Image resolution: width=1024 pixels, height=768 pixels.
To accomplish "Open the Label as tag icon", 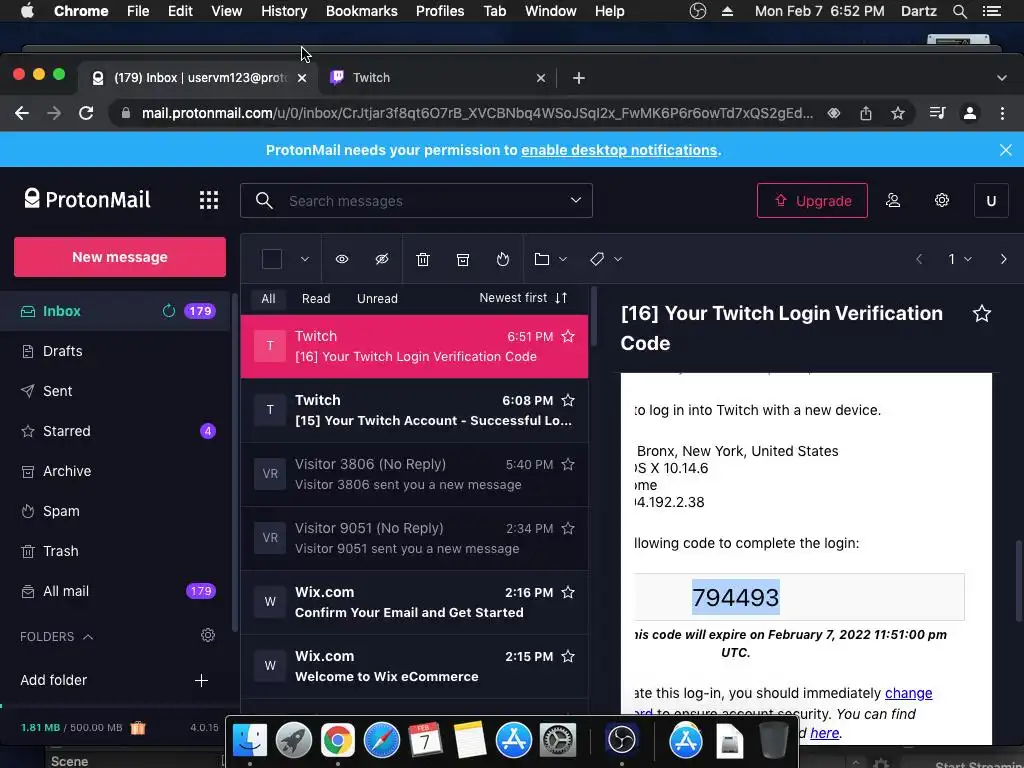I will pyautogui.click(x=596, y=259).
